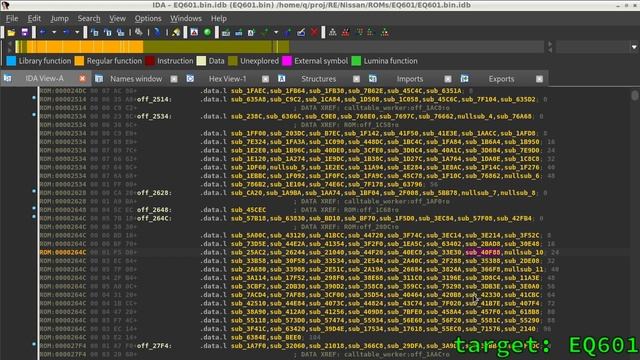Click the green circle run icon

(207, 32)
